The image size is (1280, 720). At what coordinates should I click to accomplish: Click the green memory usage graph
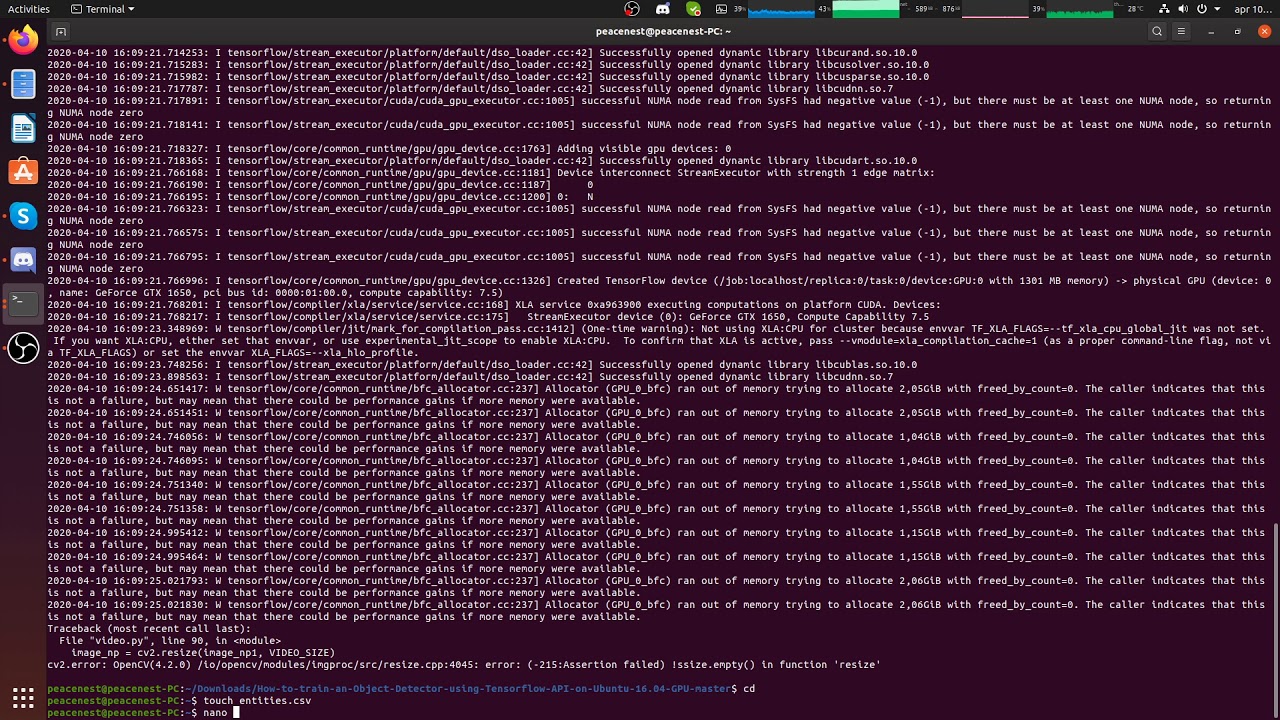click(866, 9)
